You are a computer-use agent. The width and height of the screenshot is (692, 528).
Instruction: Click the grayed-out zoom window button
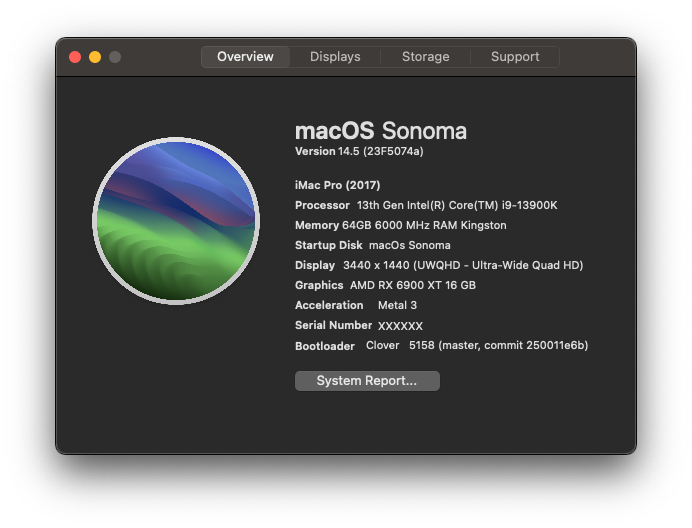point(115,57)
